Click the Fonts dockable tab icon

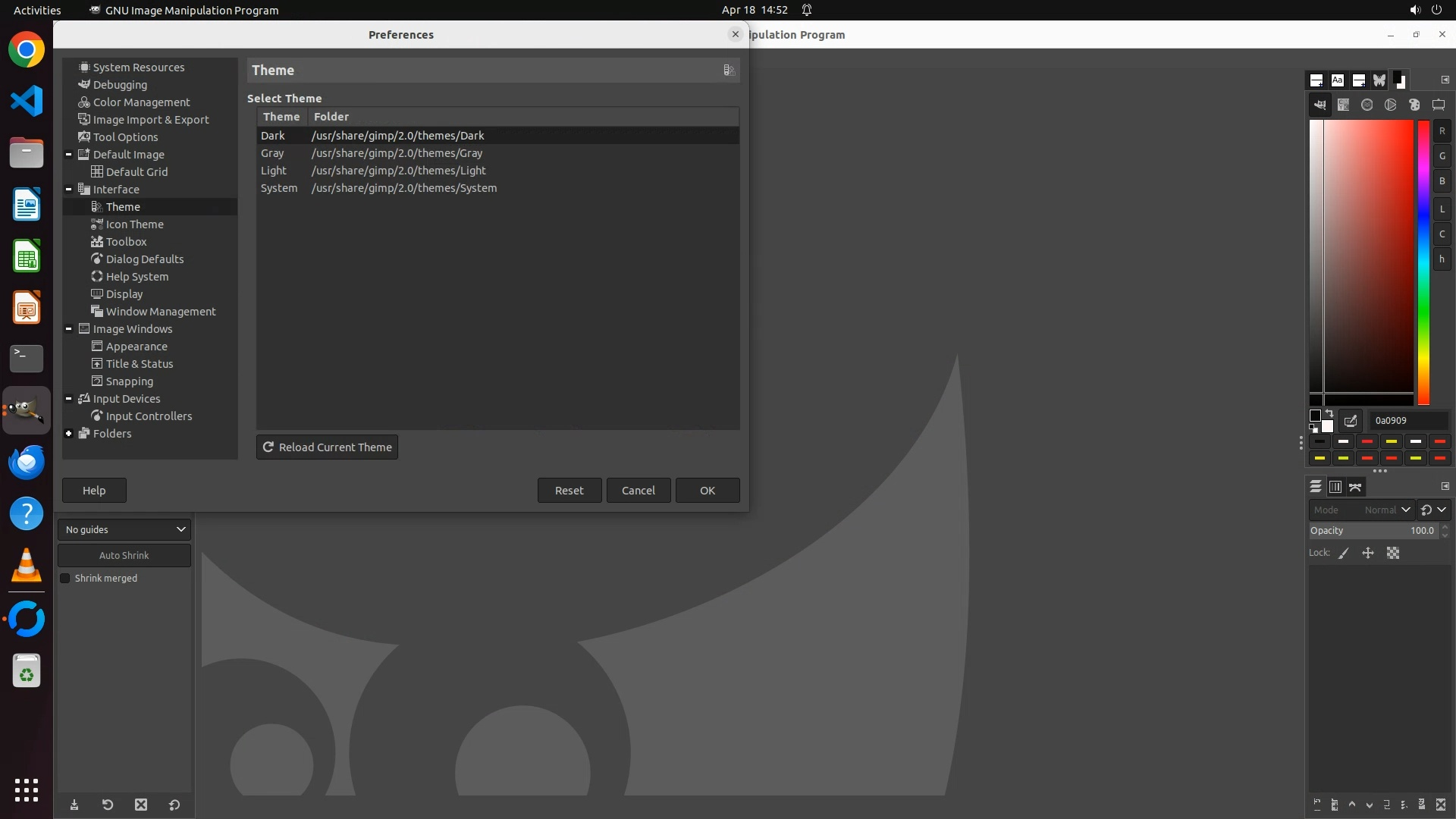pos(1338,80)
